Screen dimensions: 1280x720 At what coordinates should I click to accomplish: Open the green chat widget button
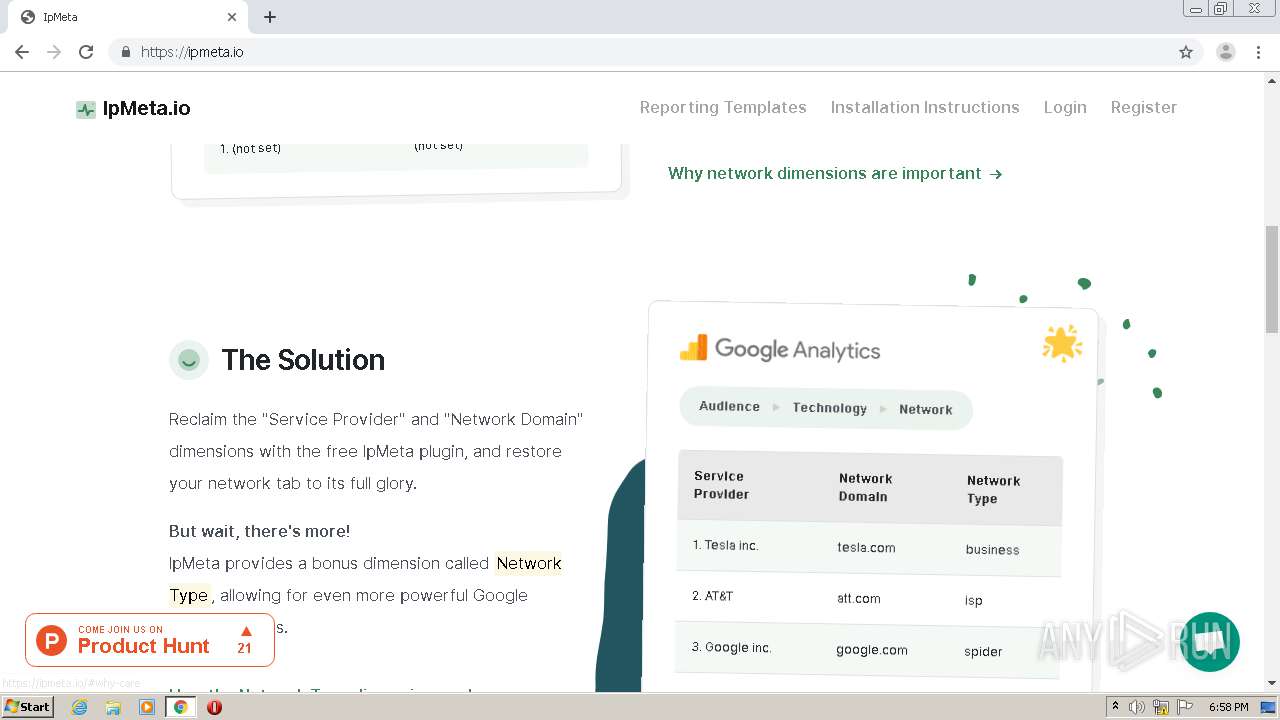point(1210,642)
